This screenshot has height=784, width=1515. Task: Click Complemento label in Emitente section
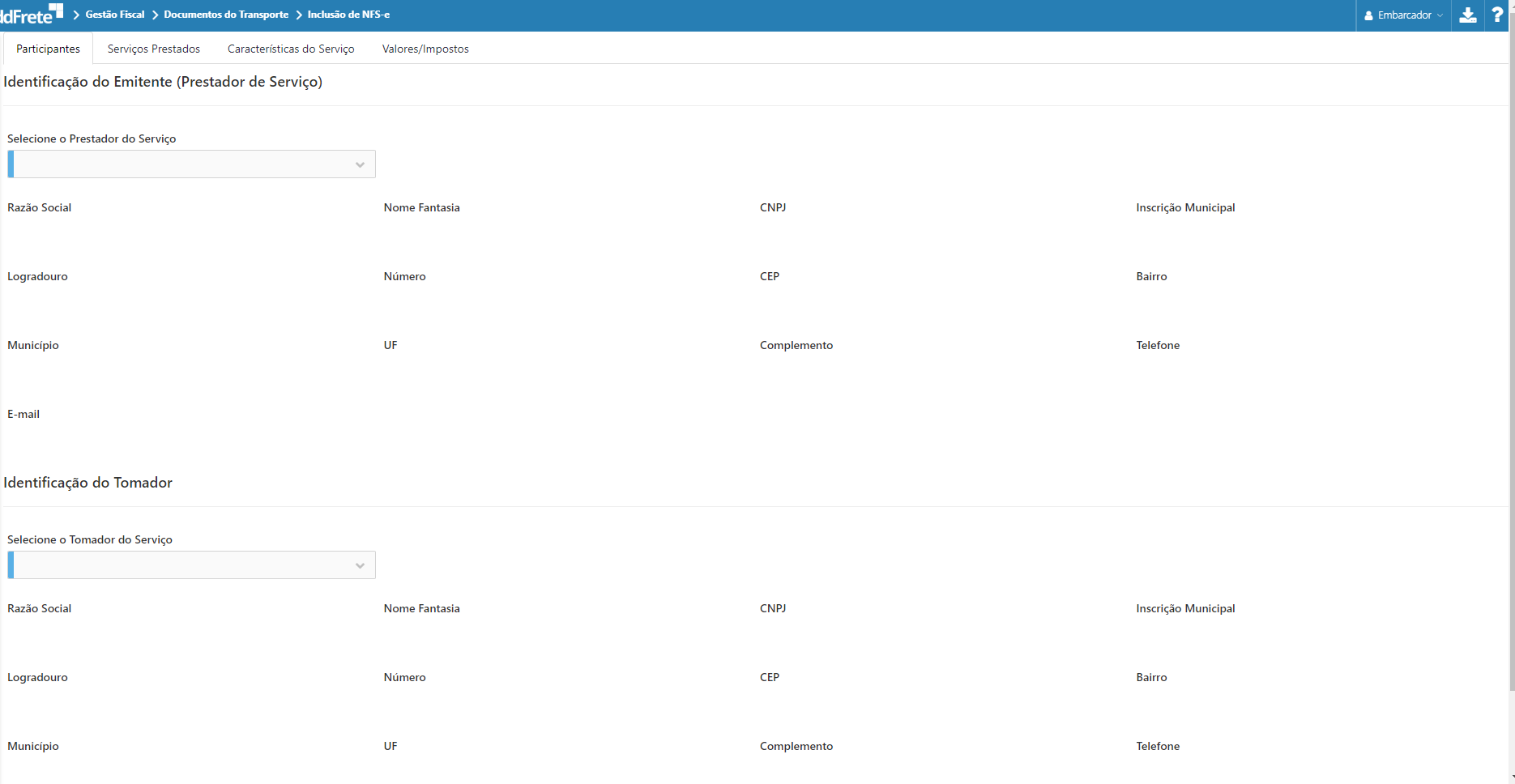[796, 345]
